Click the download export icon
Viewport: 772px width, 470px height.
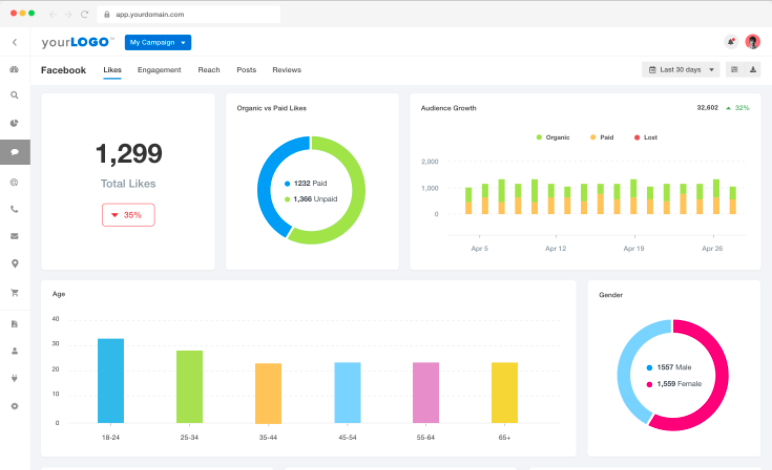pyautogui.click(x=753, y=70)
